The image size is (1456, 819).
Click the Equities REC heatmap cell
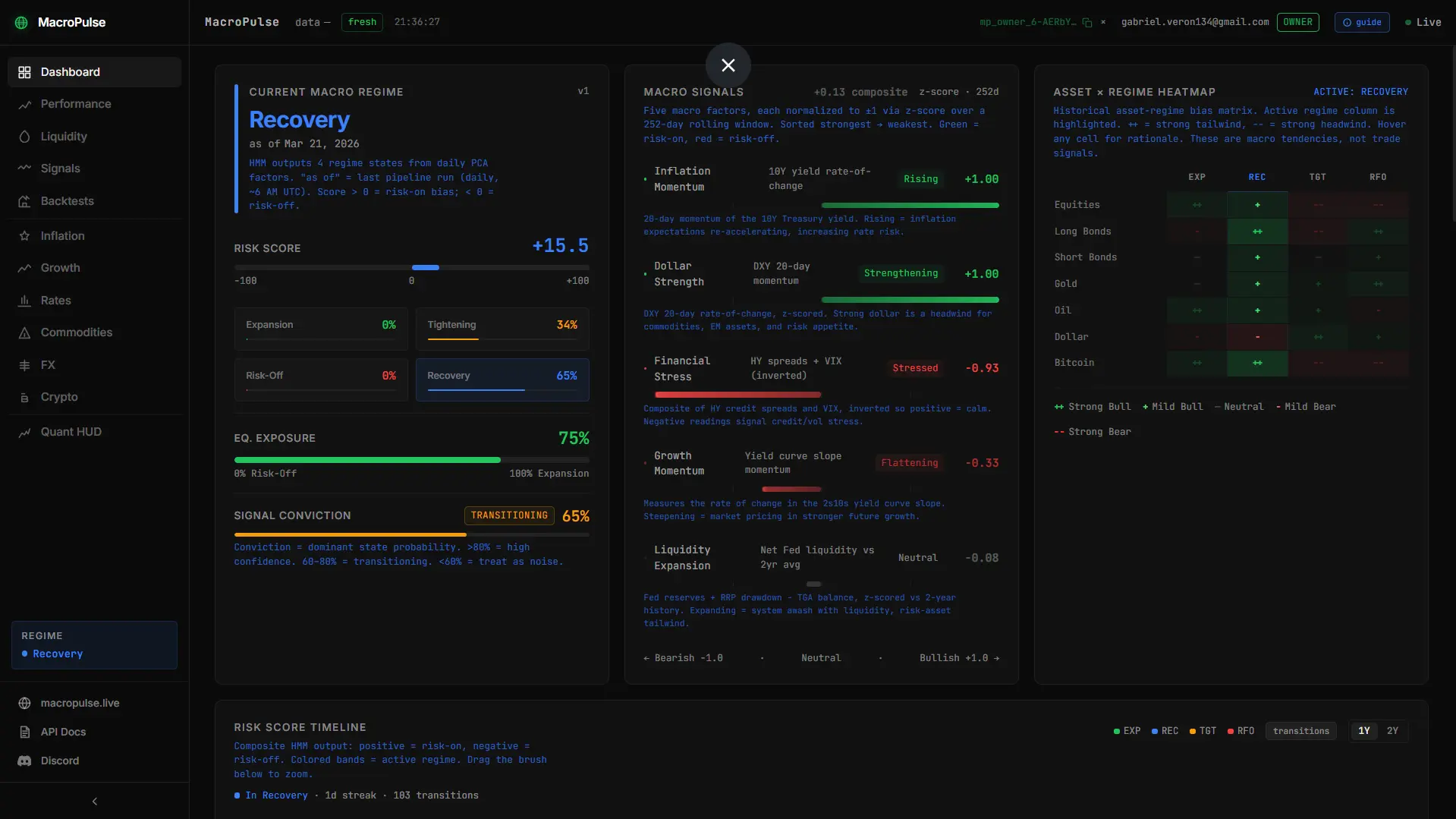point(1257,205)
